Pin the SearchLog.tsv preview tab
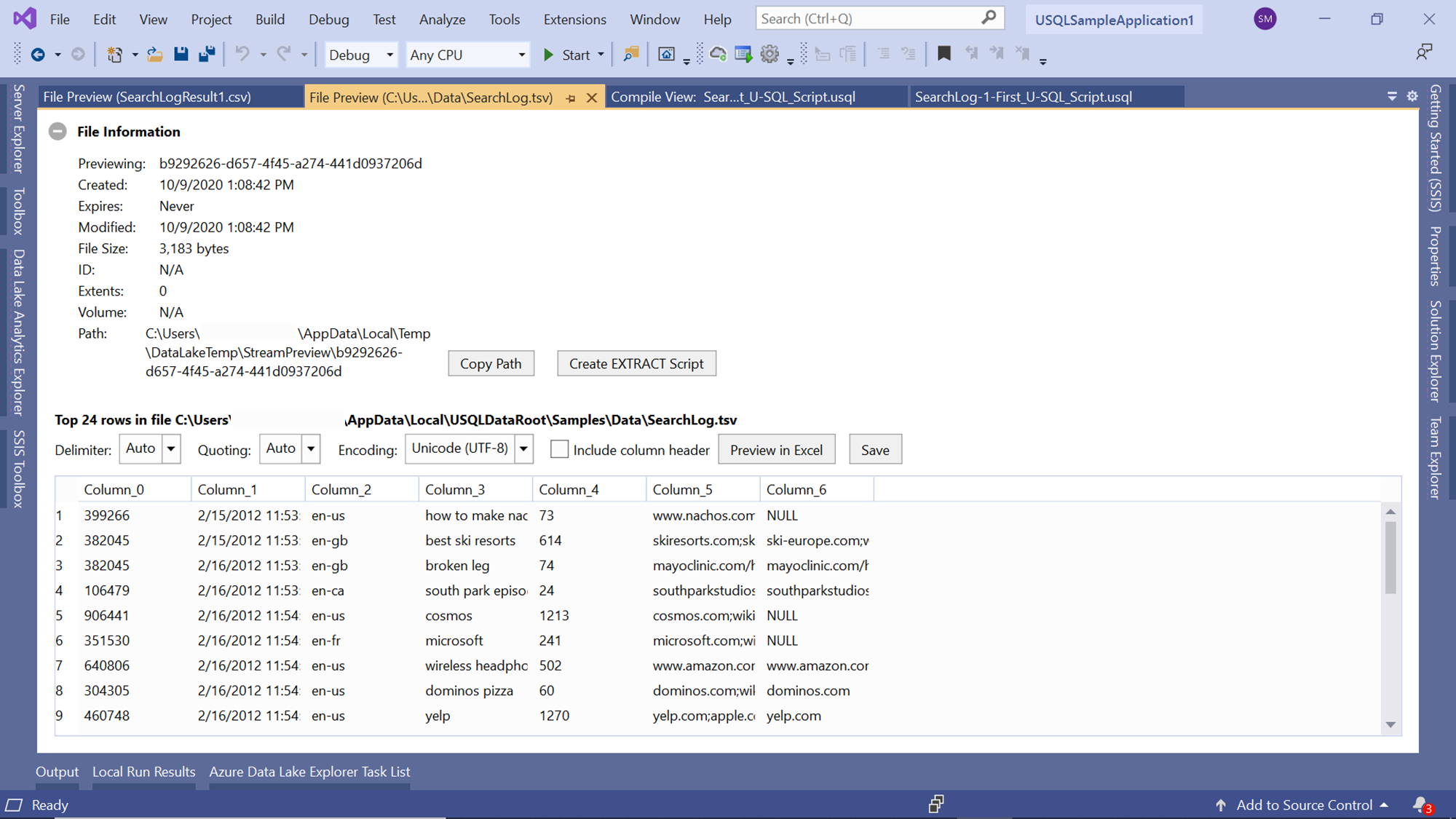1456x819 pixels. click(x=571, y=98)
